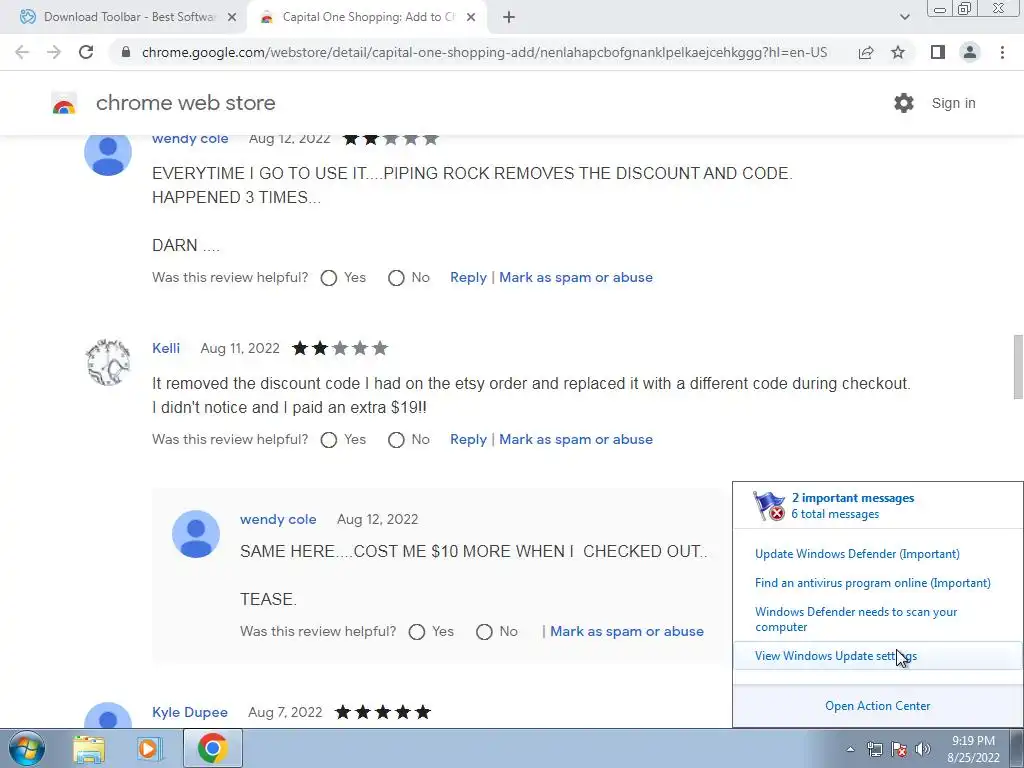Click the Chrome Web Store rainbow logo
The width and height of the screenshot is (1024, 768).
tap(64, 103)
